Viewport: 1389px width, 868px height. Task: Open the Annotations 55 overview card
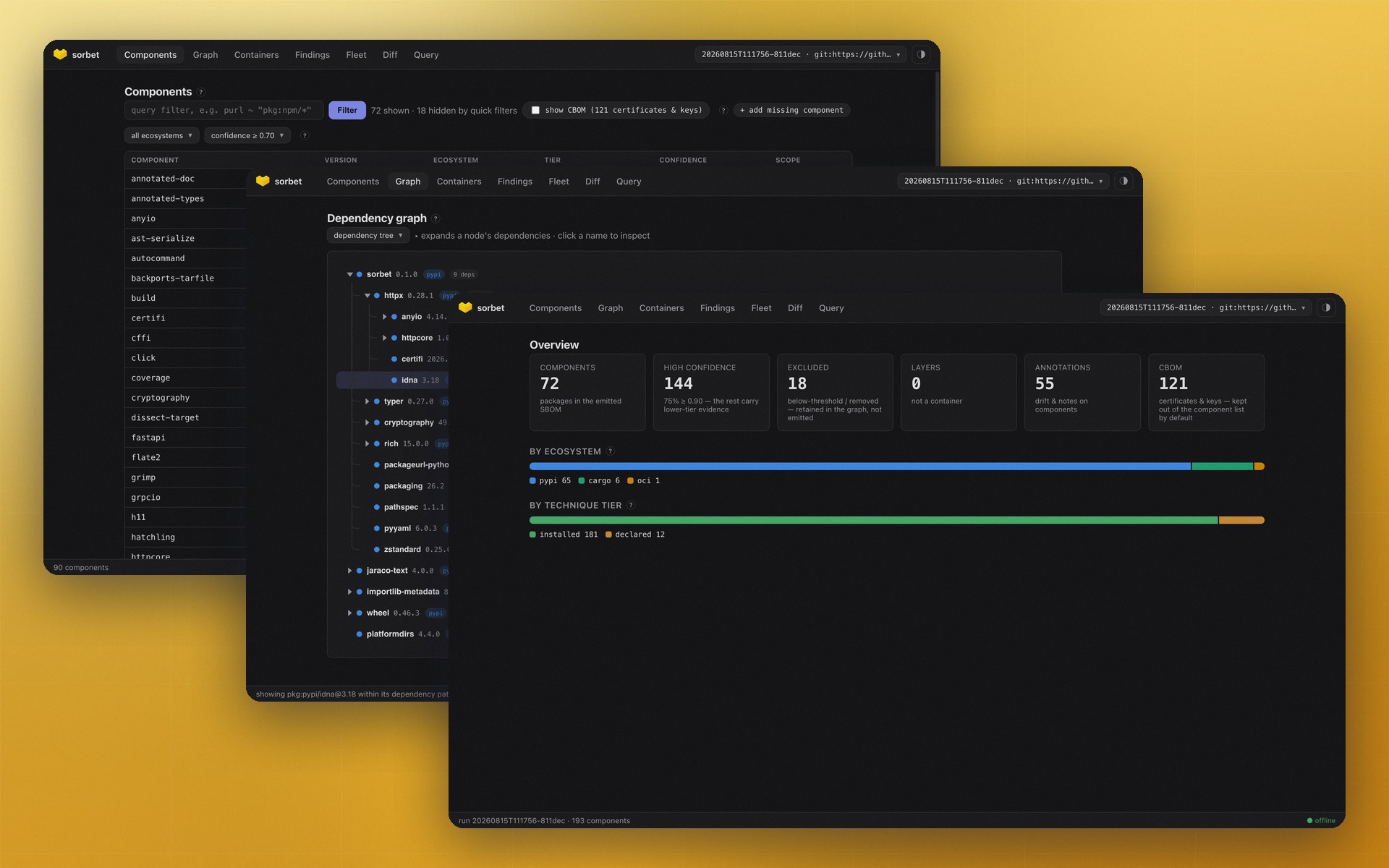pyautogui.click(x=1082, y=392)
